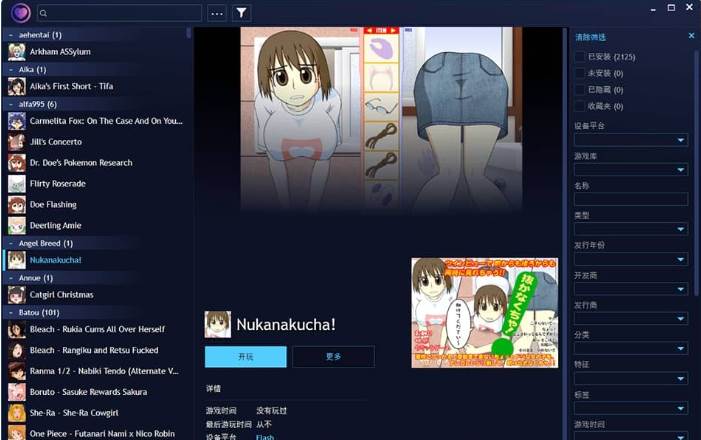The height and width of the screenshot is (440, 701).
Task: Click the 开玩 play button
Action: pos(245,356)
